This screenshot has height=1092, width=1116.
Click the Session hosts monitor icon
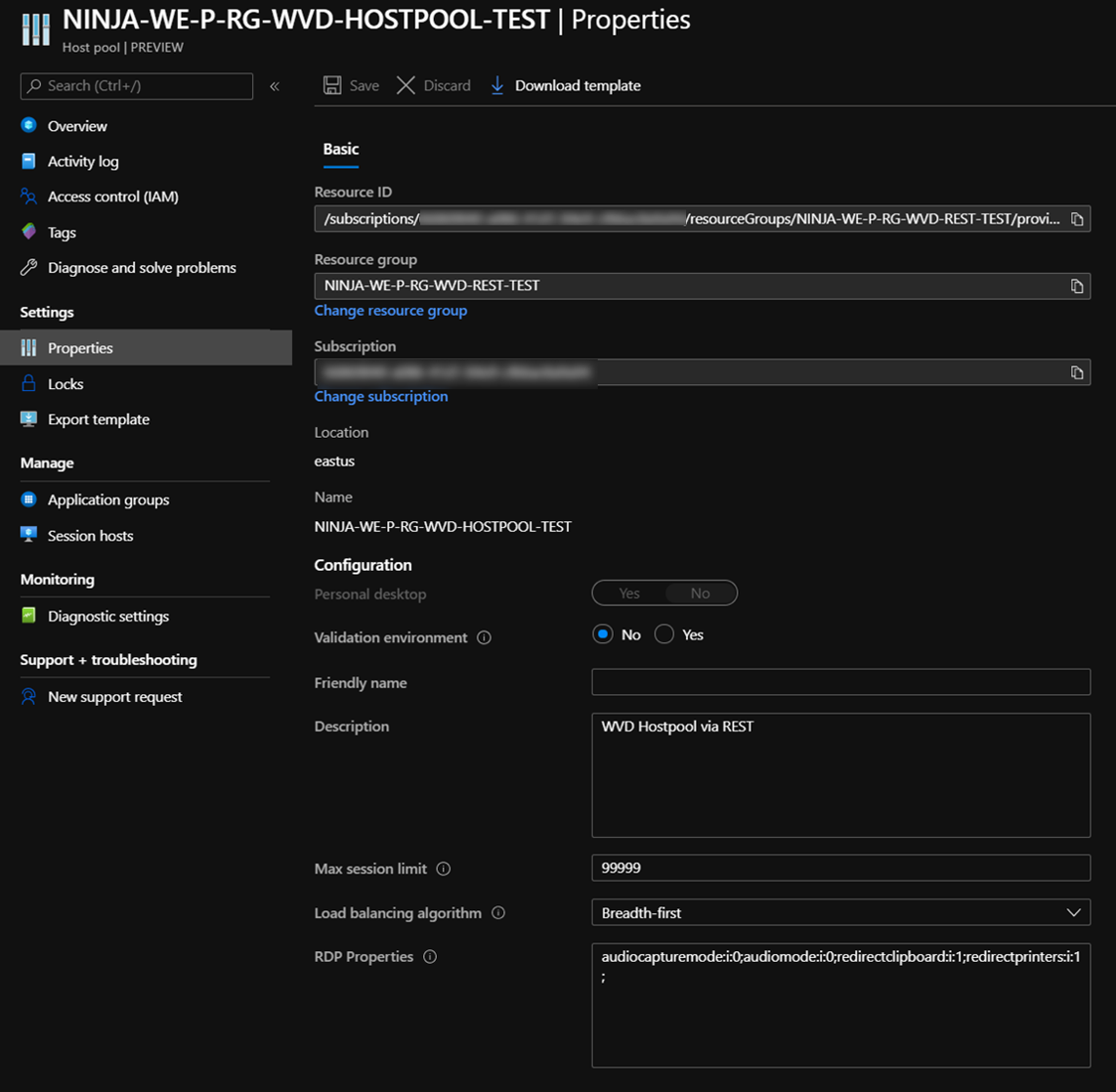click(x=28, y=535)
